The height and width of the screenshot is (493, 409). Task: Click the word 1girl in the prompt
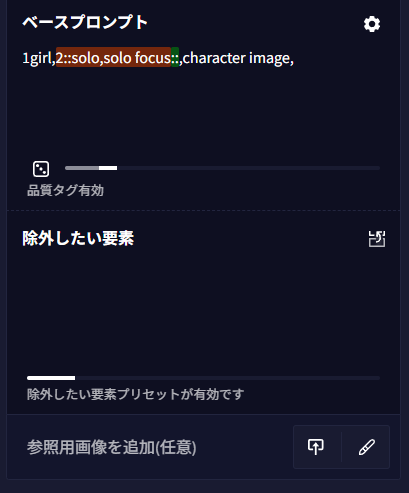(37, 58)
